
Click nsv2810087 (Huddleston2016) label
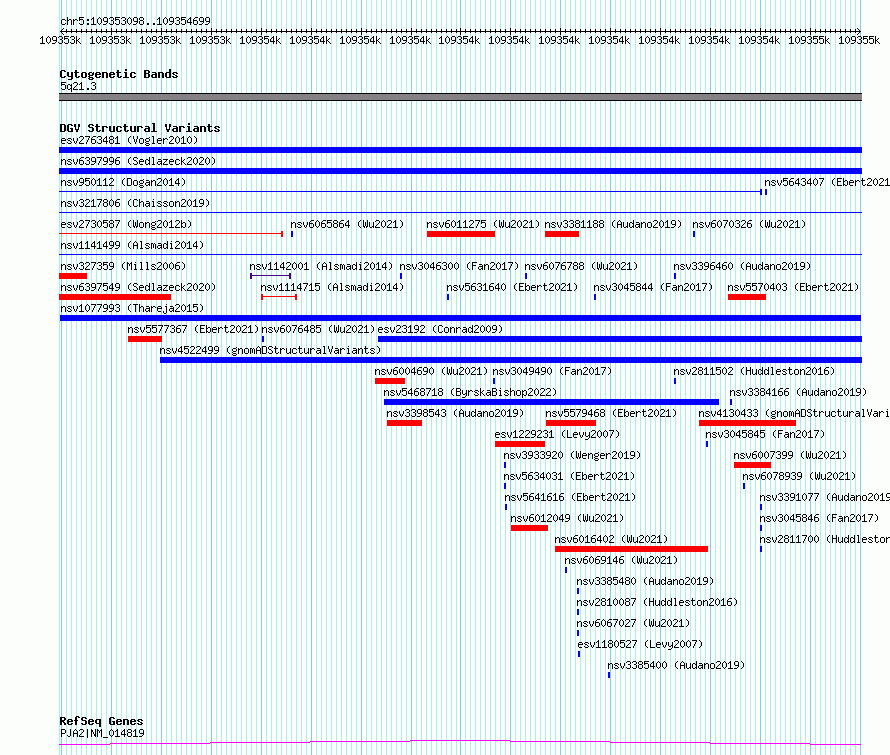point(657,602)
